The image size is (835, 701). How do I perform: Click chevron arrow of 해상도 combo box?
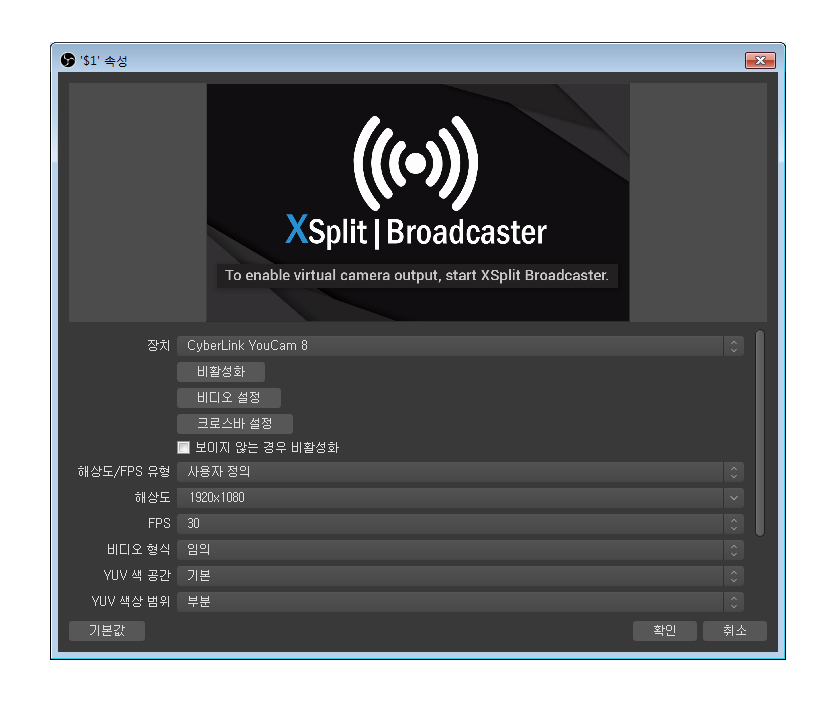coord(734,498)
